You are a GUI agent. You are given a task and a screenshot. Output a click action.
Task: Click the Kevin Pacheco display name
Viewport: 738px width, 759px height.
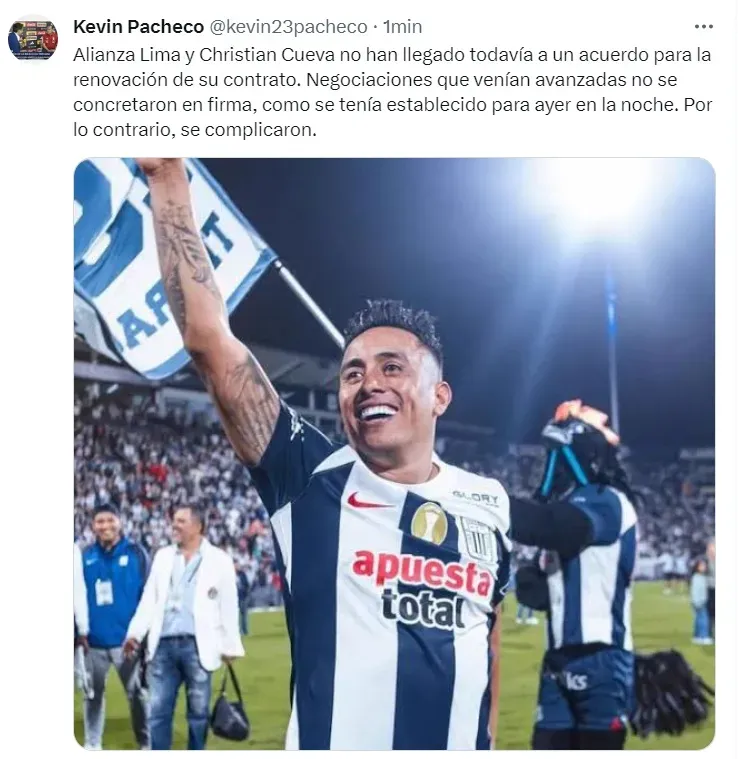tap(138, 27)
